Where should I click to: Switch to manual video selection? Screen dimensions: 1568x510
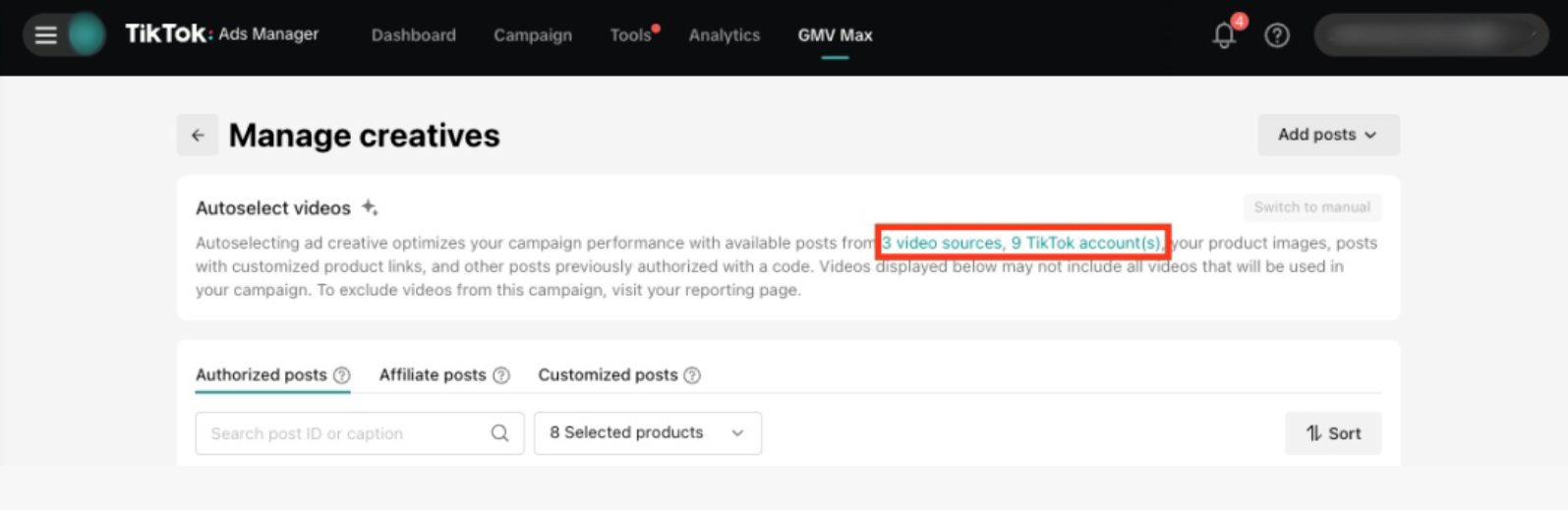tap(1311, 207)
